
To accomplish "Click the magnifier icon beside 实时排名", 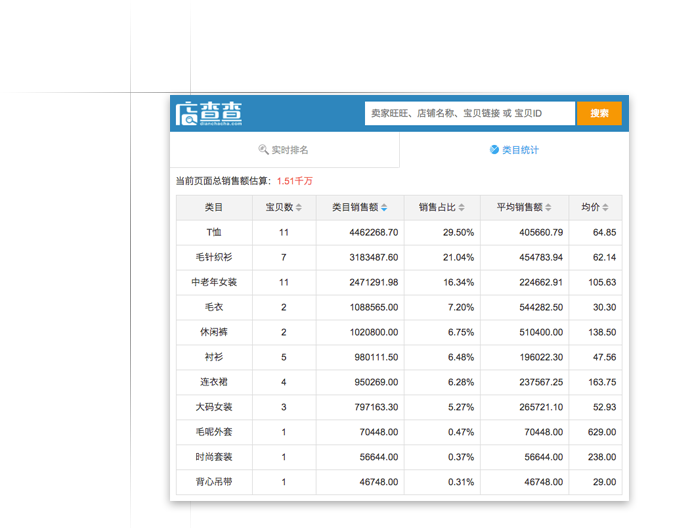I will pyautogui.click(x=263, y=150).
